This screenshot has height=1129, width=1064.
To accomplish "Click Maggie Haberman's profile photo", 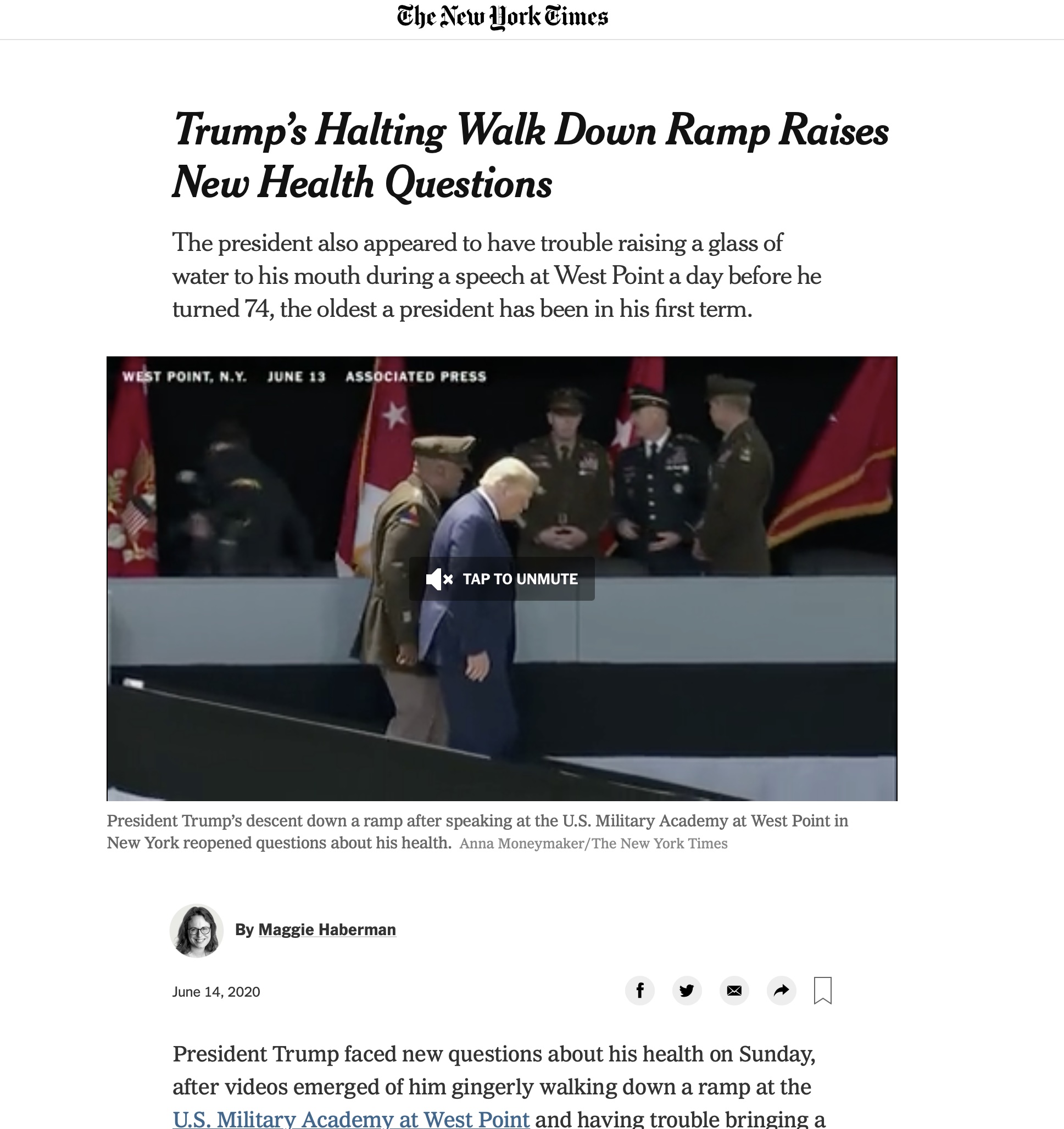I will tap(197, 931).
